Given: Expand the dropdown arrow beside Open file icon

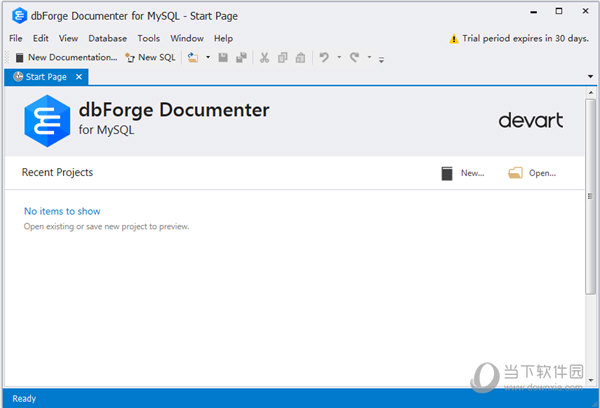Looking at the screenshot, I should tap(208, 57).
